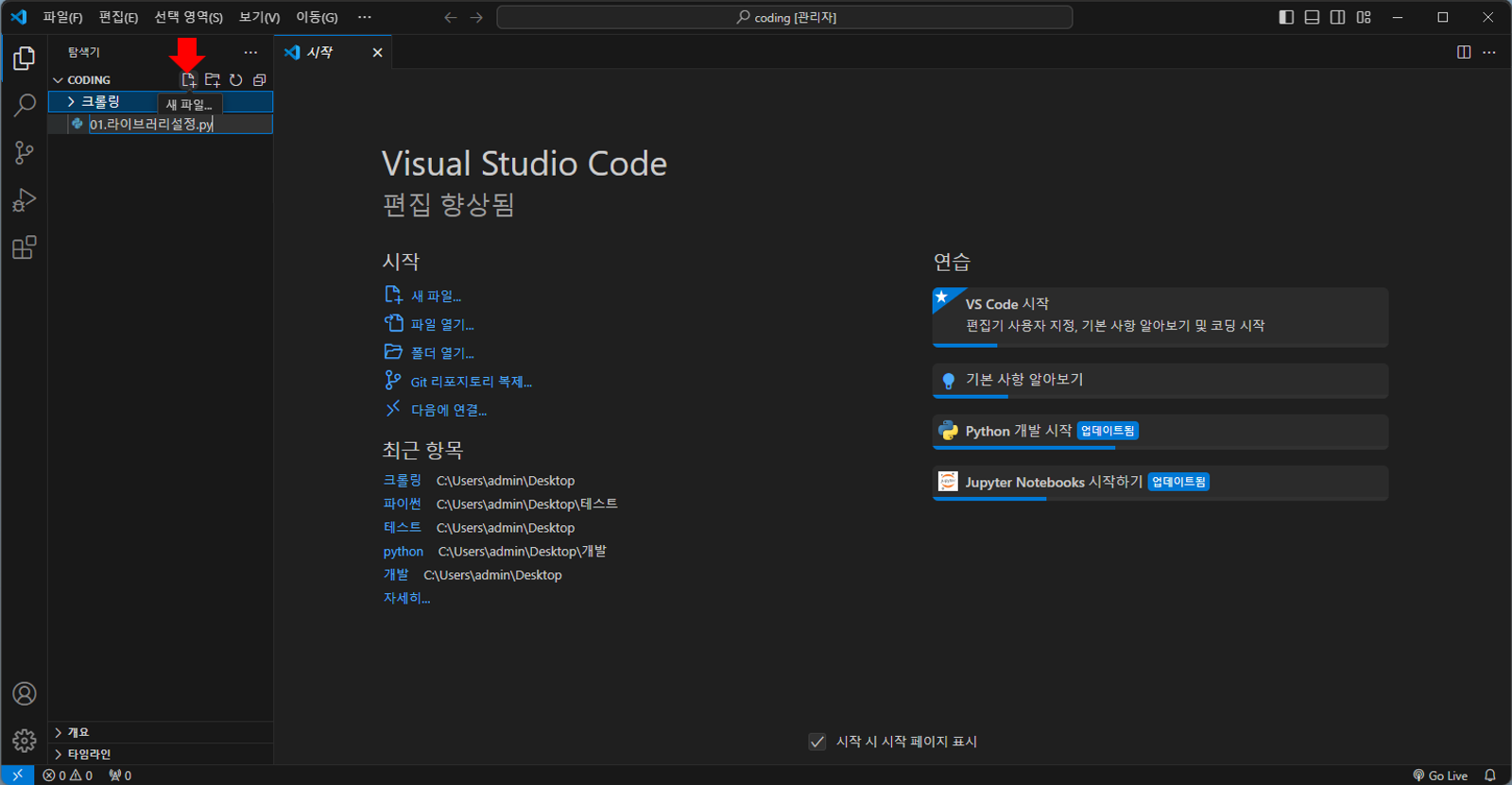Open the 보기(V) menu

point(259,18)
